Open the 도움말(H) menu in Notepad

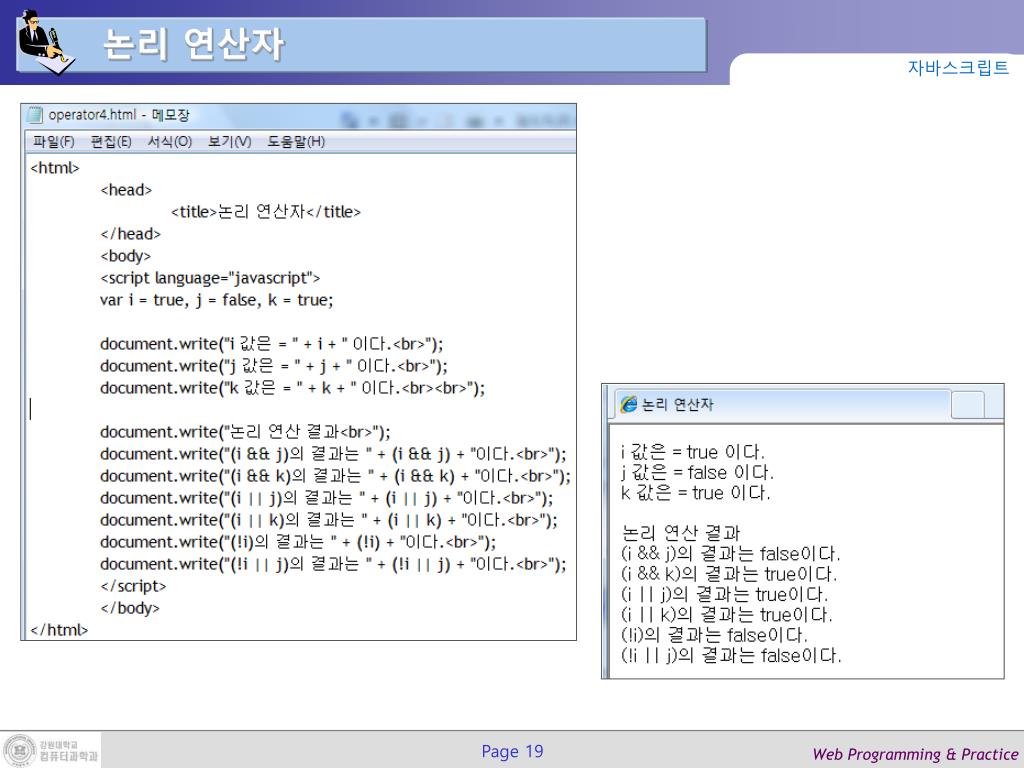point(296,142)
